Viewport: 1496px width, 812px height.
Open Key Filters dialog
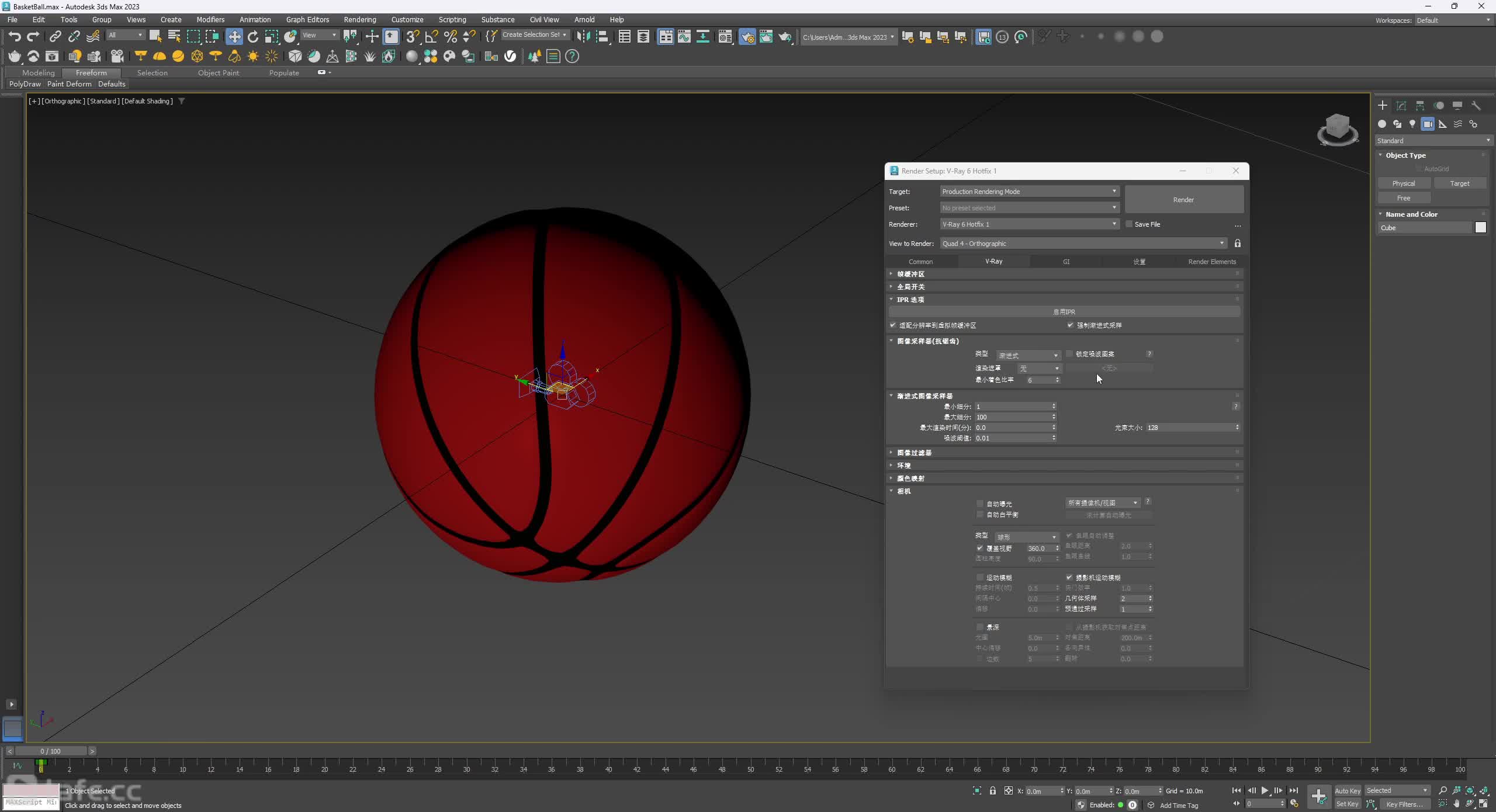click(1404, 804)
